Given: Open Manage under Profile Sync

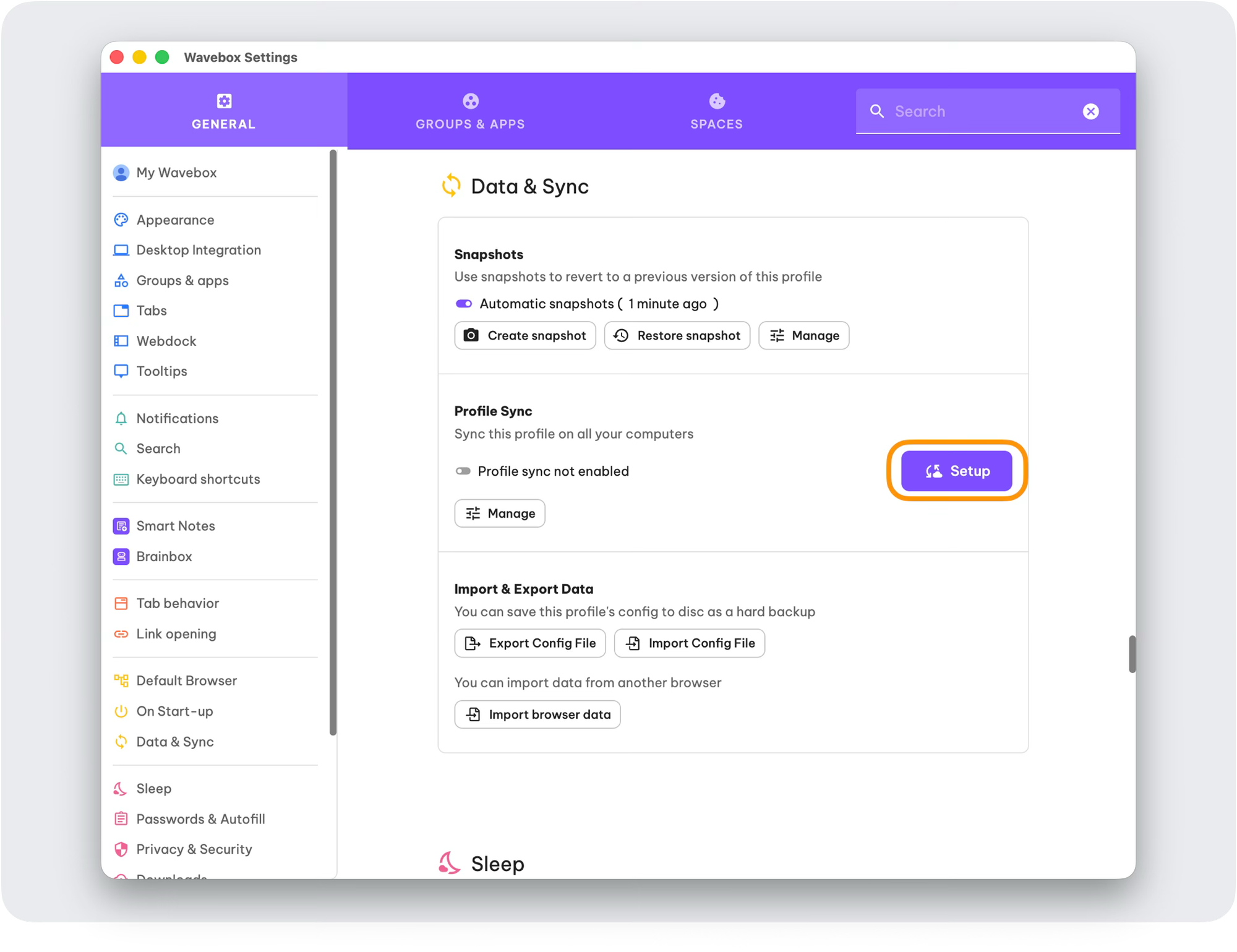Looking at the screenshot, I should 499,513.
